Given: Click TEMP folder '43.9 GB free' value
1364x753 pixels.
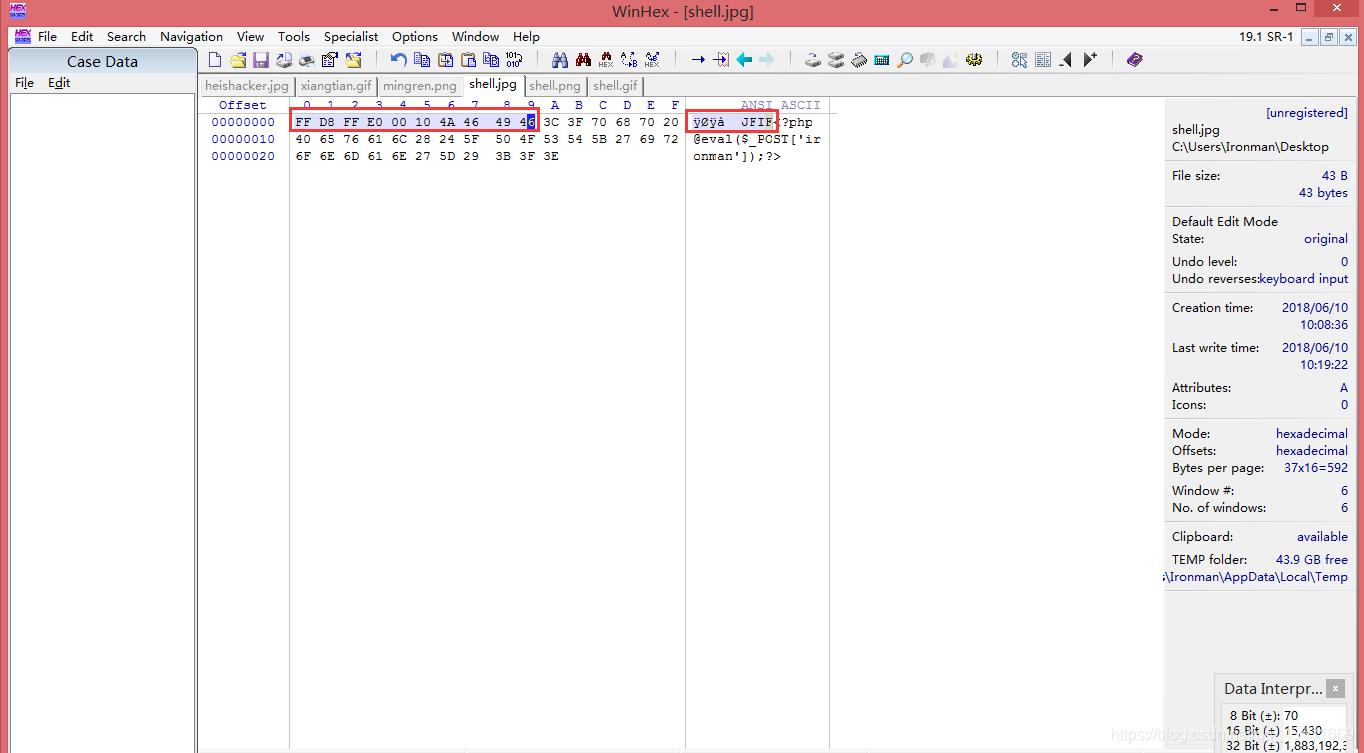Looking at the screenshot, I should tap(1312, 560).
